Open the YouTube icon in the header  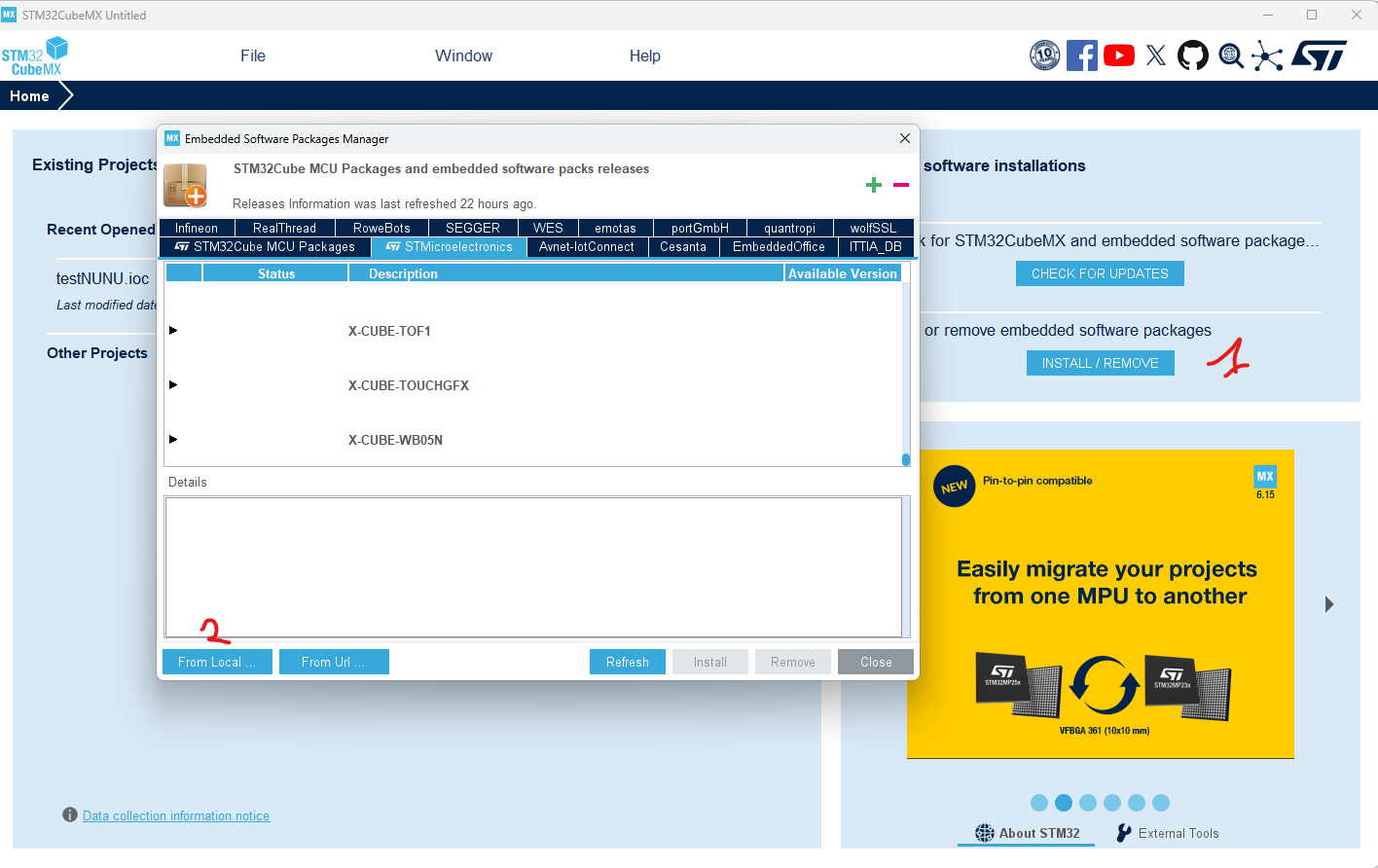1118,55
